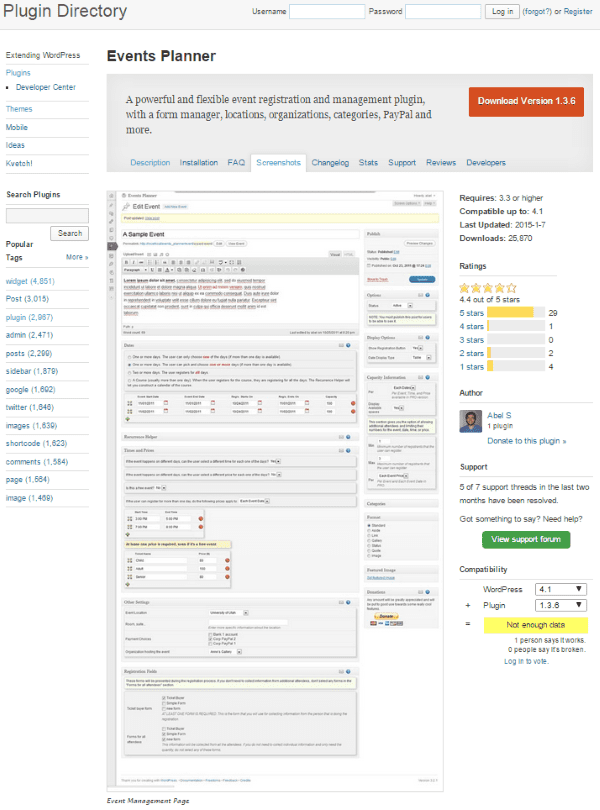The height and width of the screenshot is (810, 600).
Task: Click the star rating icons
Action: 487,288
